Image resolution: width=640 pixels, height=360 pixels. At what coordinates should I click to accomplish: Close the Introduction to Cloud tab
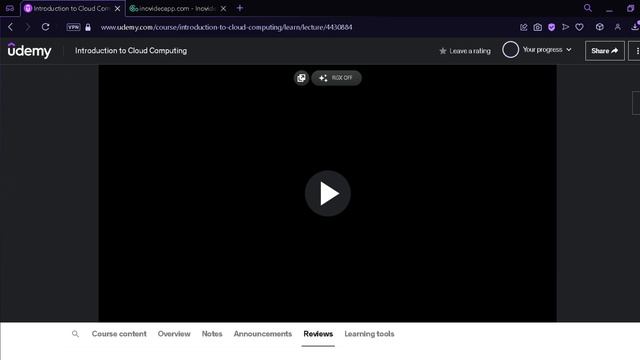(118, 8)
